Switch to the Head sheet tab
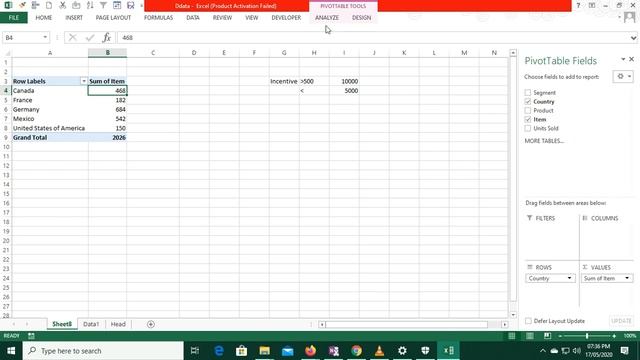 [x=118, y=324]
